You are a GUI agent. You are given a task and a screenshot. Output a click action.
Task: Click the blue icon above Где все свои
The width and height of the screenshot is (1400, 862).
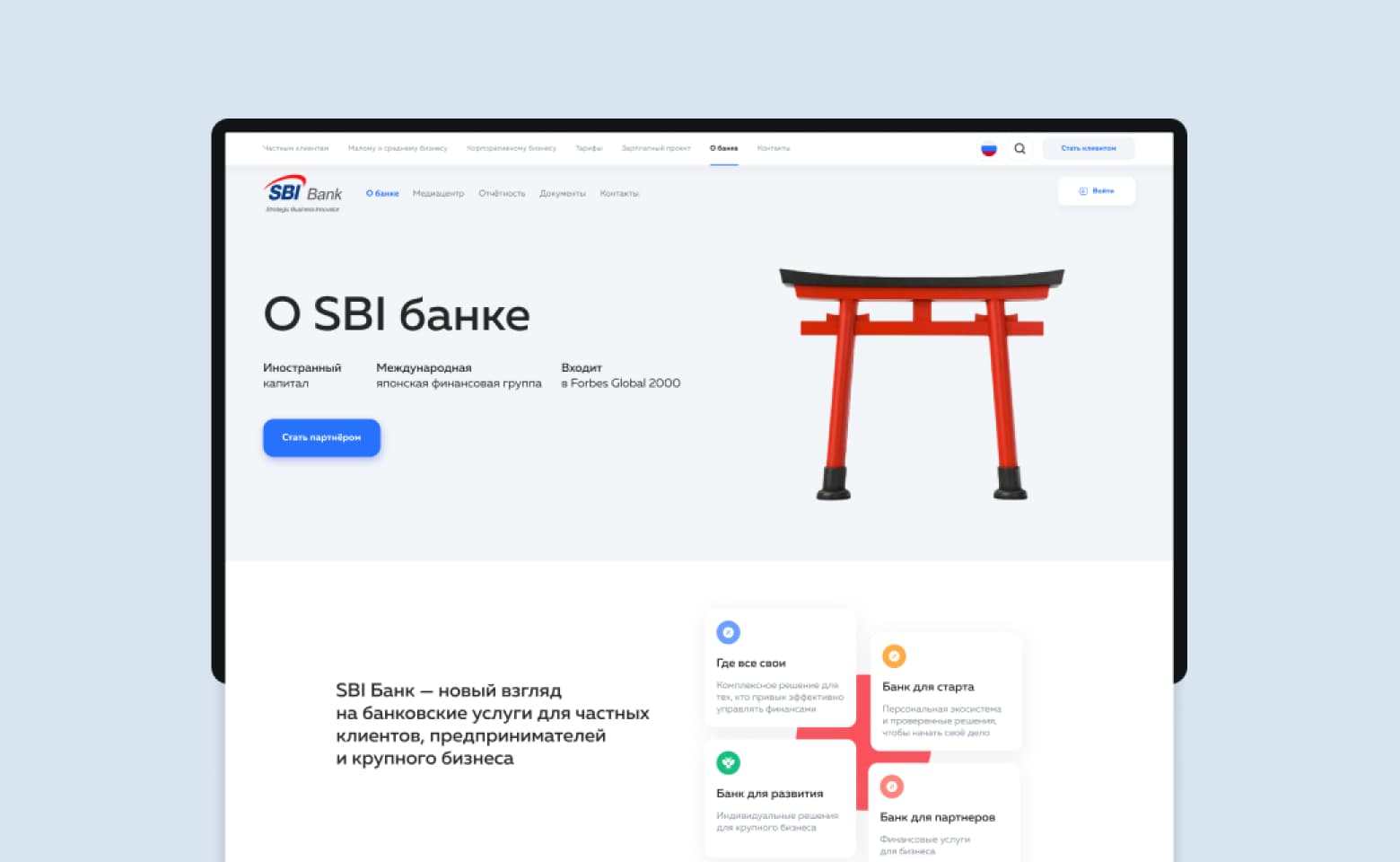click(x=728, y=632)
